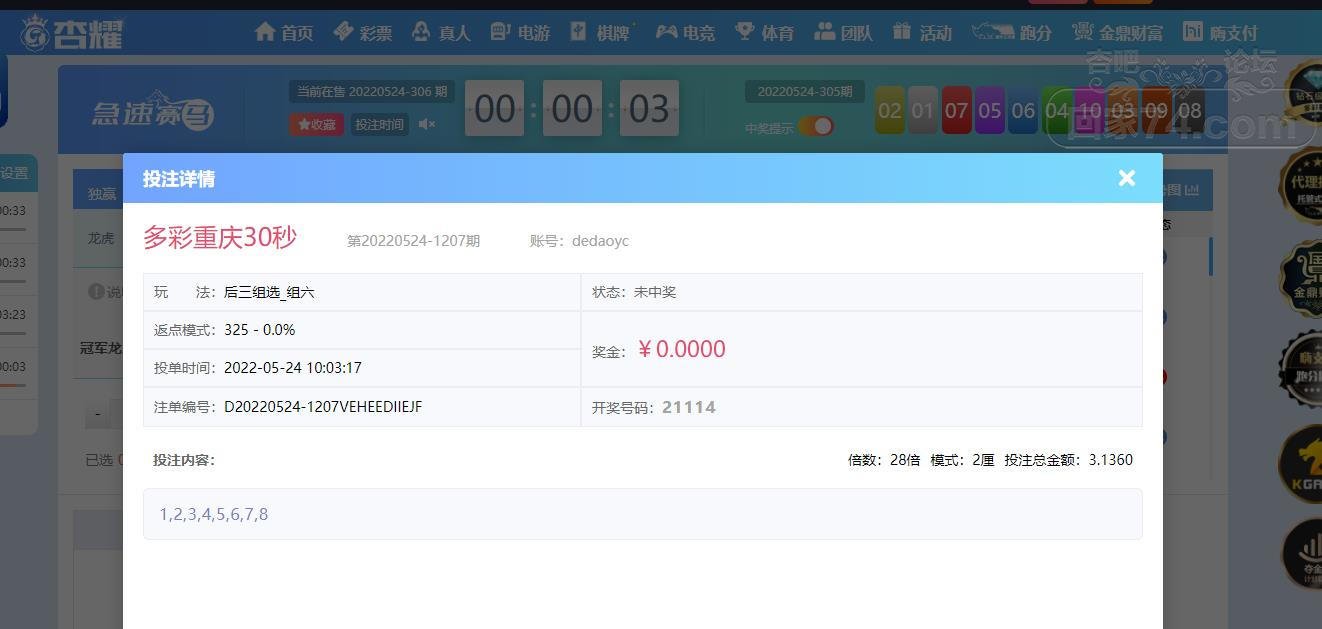
Task: Open the 跑分 menu item
Action: (1012, 32)
